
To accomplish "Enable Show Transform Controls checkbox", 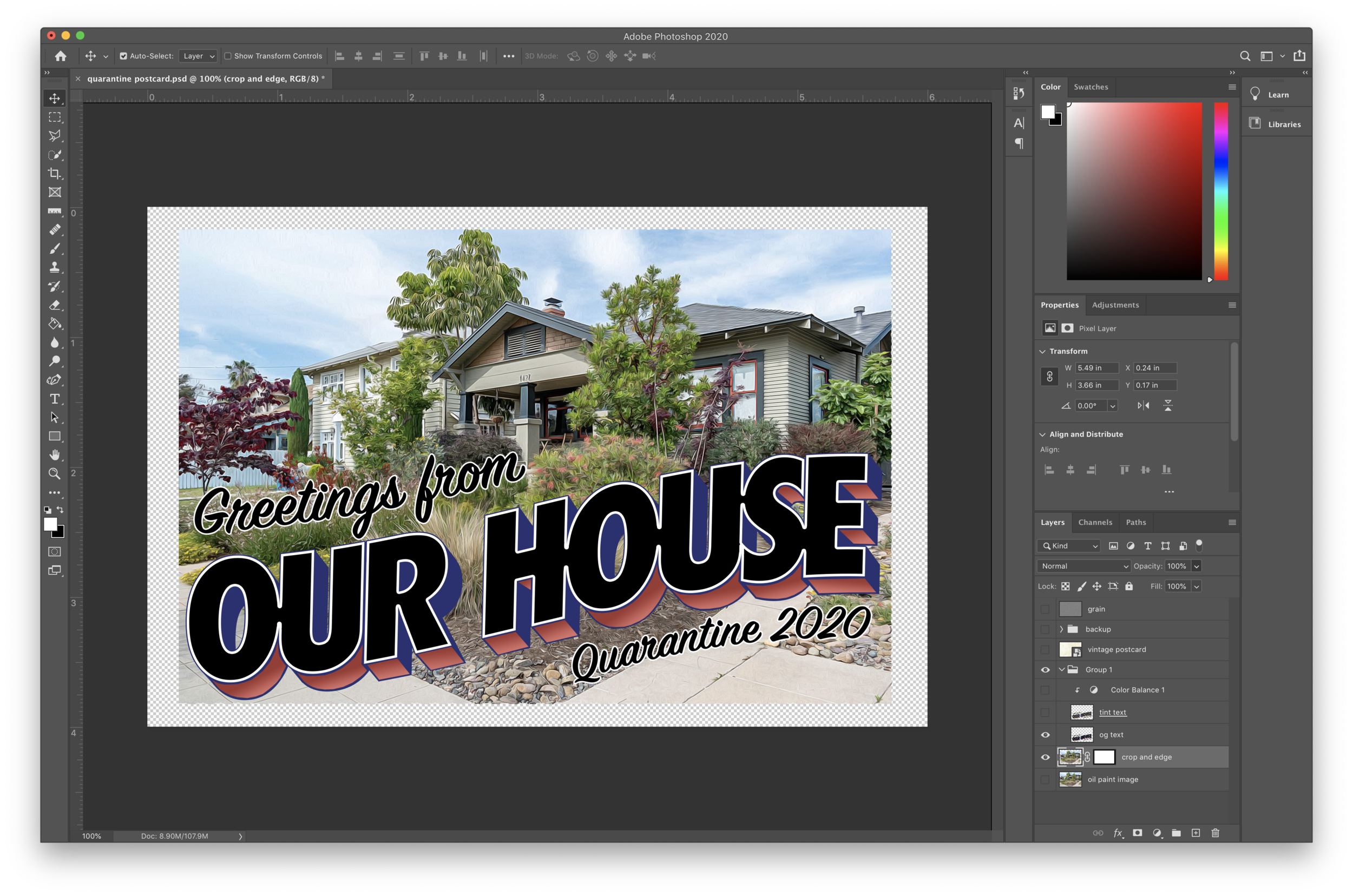I will click(227, 56).
